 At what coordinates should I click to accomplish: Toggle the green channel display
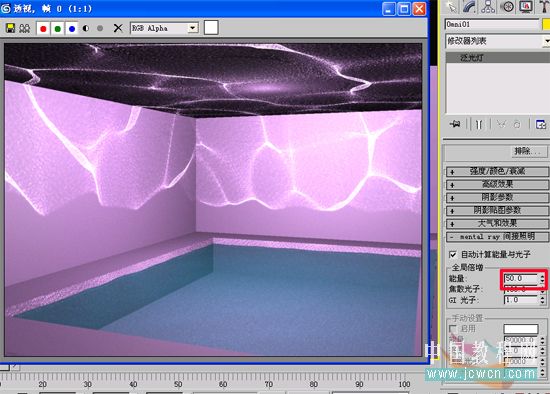(x=58, y=29)
